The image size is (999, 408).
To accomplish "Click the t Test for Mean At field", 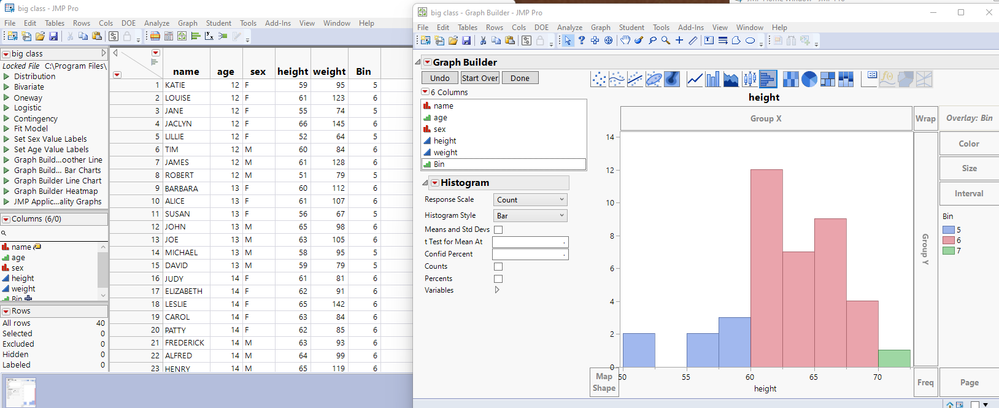I will 530,242.
